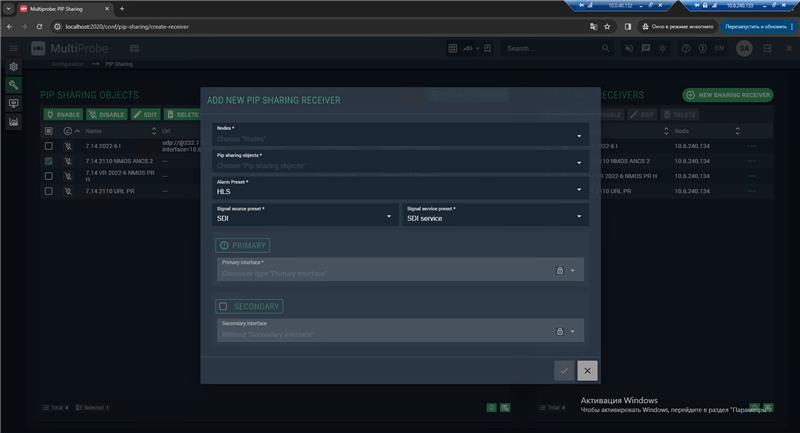Image resolution: width=800 pixels, height=433 pixels.
Task: Bookmark this page with the star icon
Action: tap(607, 27)
